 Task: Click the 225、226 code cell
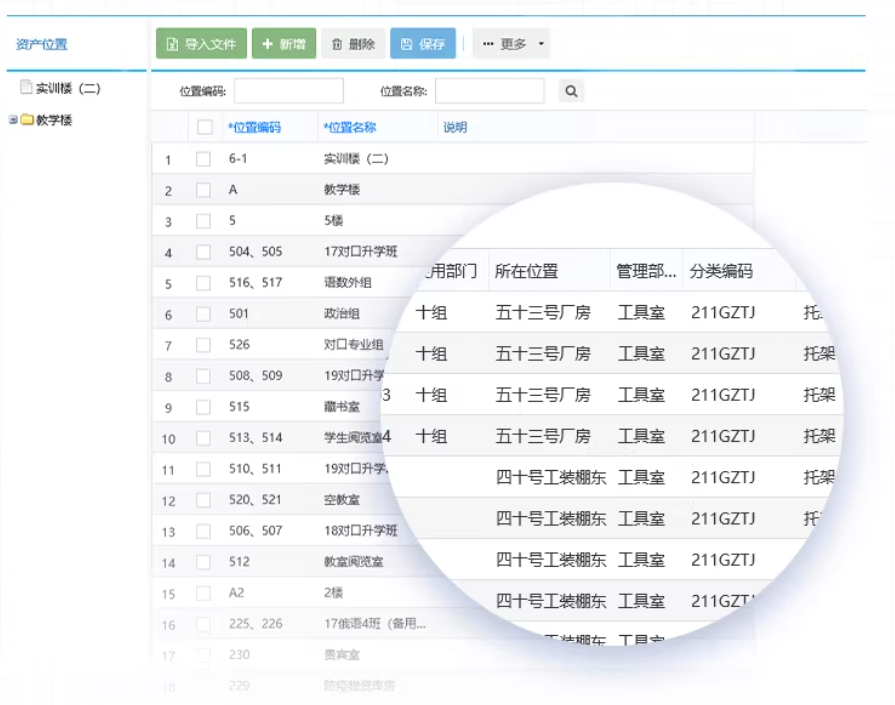[x=256, y=623]
